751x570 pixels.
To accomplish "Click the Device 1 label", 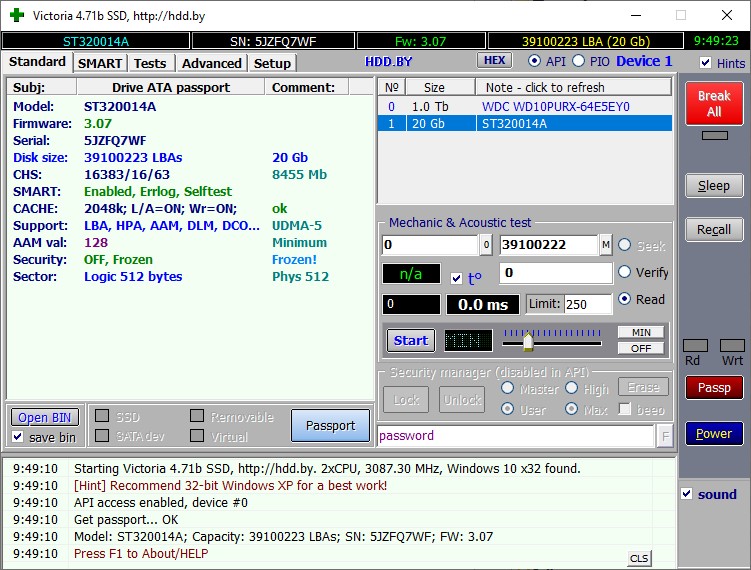I will pos(644,61).
